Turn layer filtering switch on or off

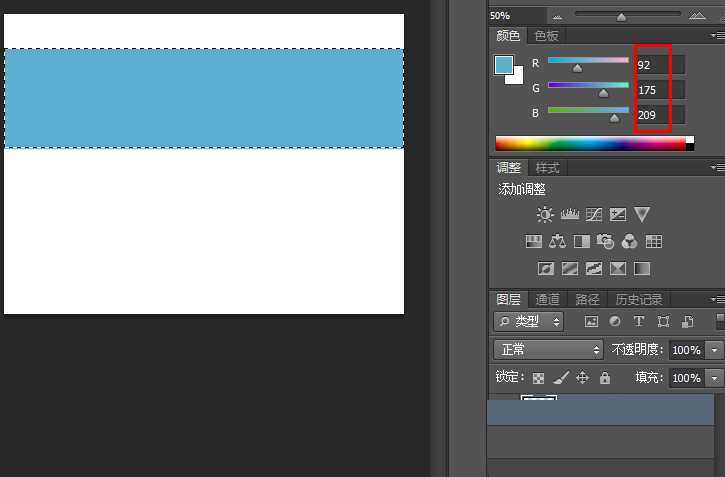point(720,321)
